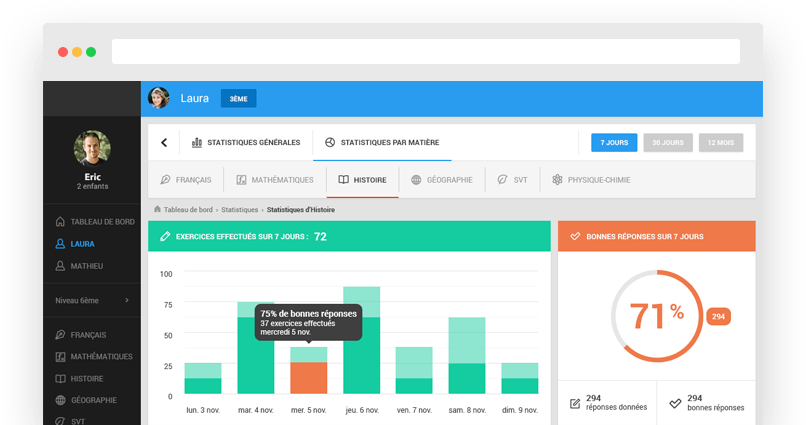Screen dimensions: 806x425
Task: Click the Géographie globe icon in sidebar
Action: [61, 400]
